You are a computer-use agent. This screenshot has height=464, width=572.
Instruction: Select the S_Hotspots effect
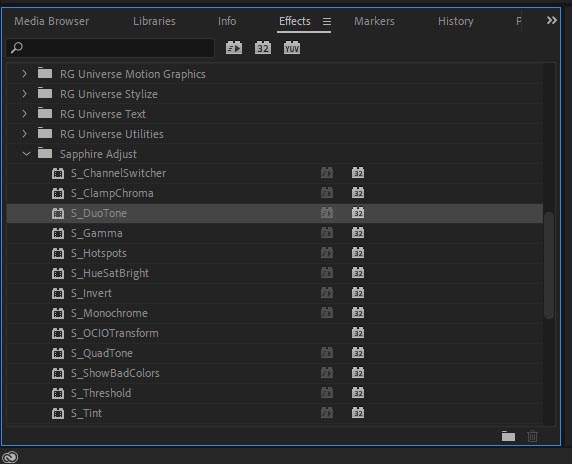click(x=99, y=254)
